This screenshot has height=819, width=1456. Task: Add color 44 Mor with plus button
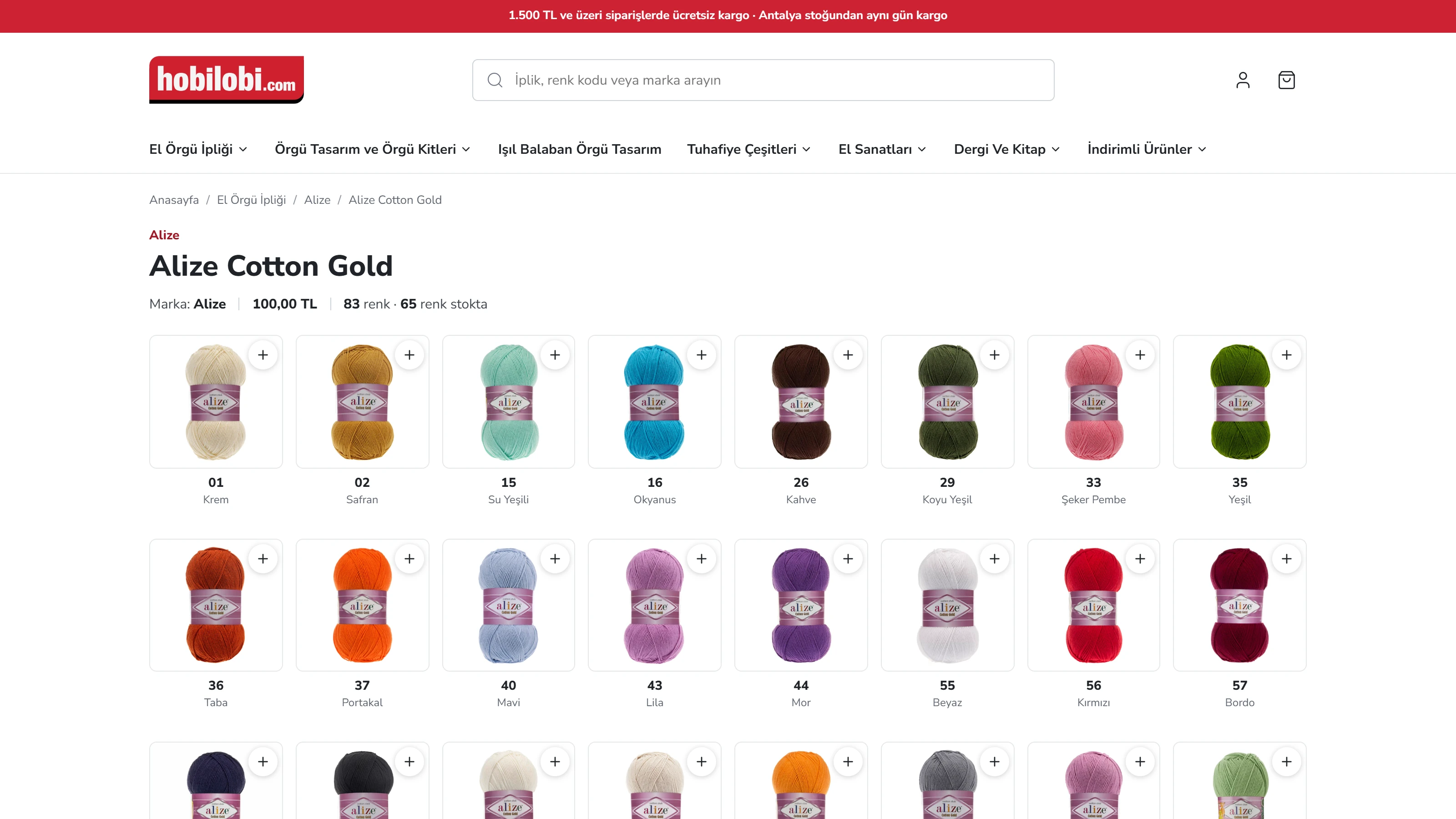848,558
